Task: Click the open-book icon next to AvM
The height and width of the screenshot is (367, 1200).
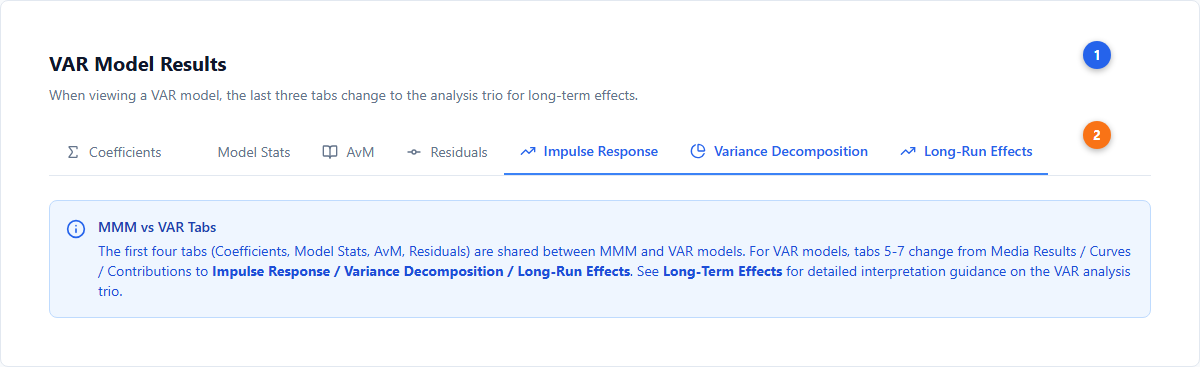Action: pyautogui.click(x=330, y=152)
